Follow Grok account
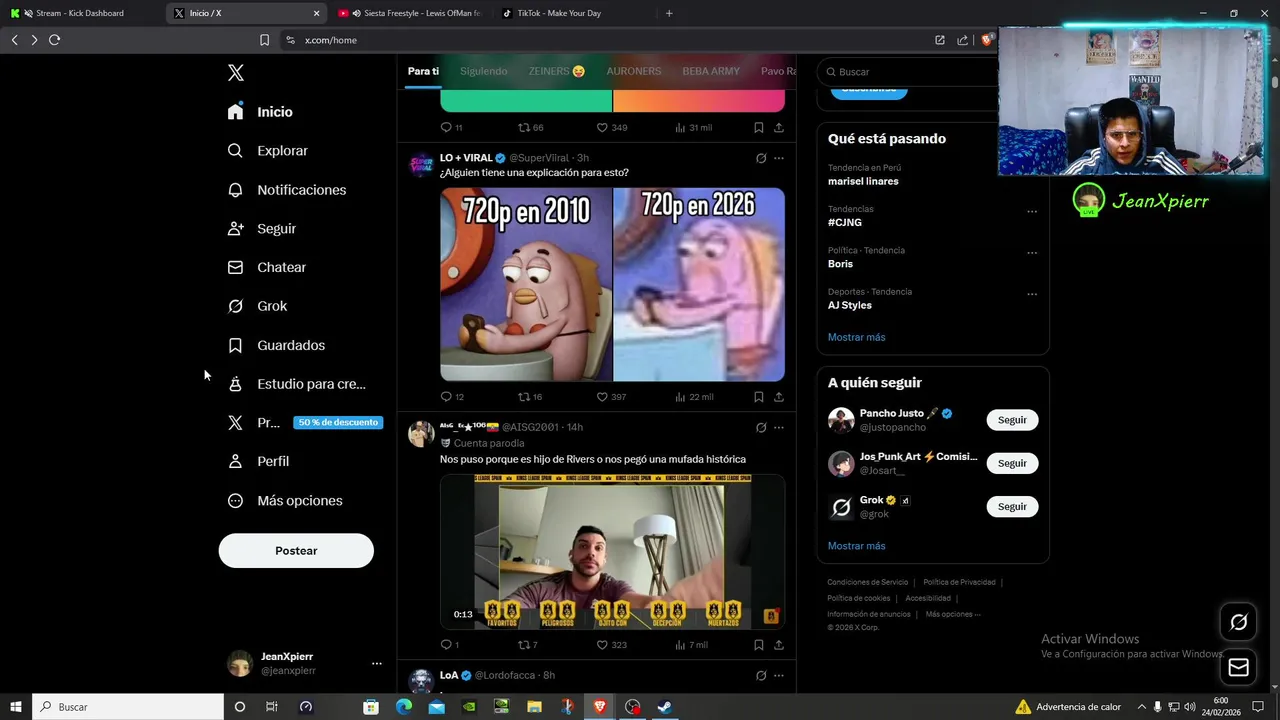 click(1012, 506)
